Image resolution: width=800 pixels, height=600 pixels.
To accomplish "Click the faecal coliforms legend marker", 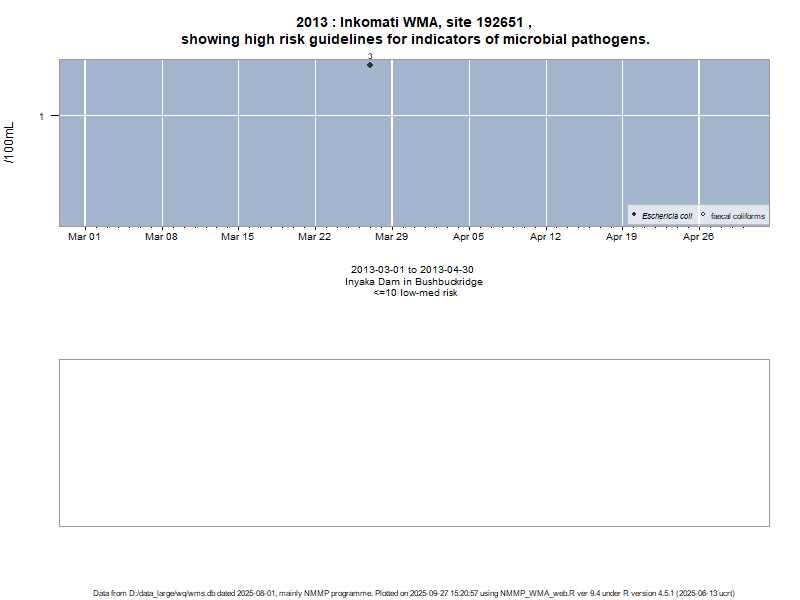I will [x=703, y=215].
